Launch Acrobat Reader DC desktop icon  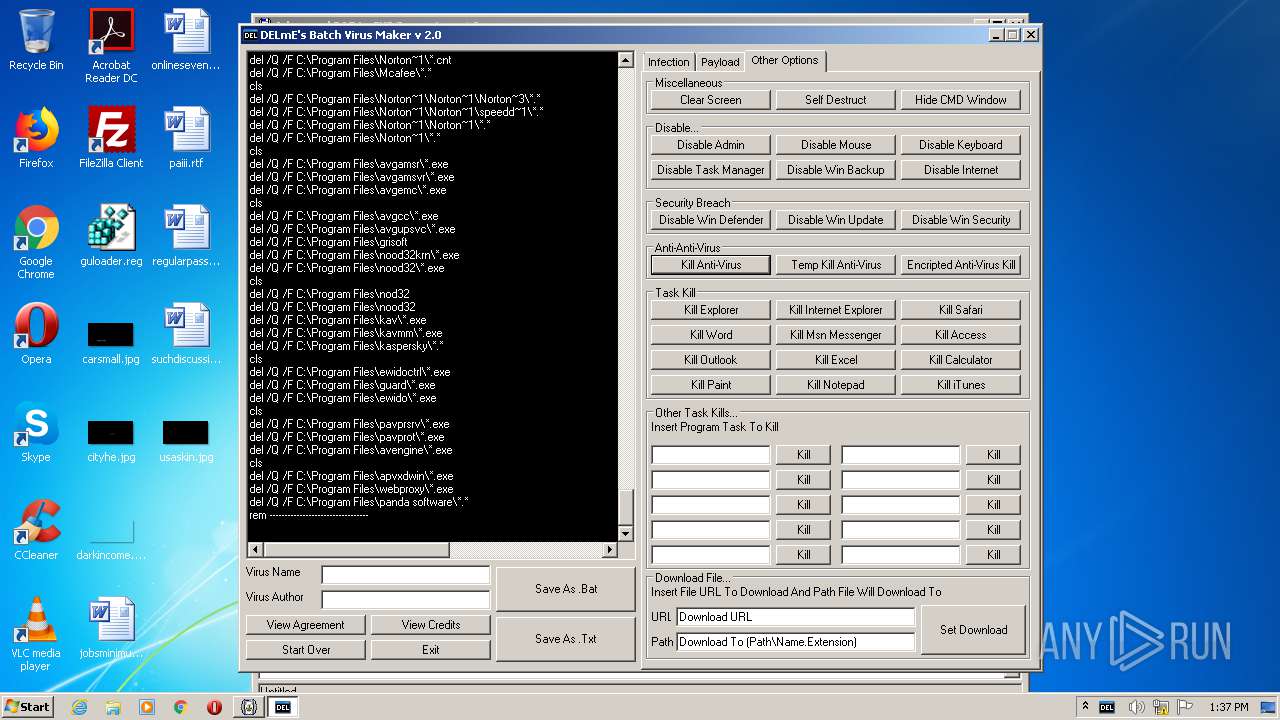[x=111, y=46]
